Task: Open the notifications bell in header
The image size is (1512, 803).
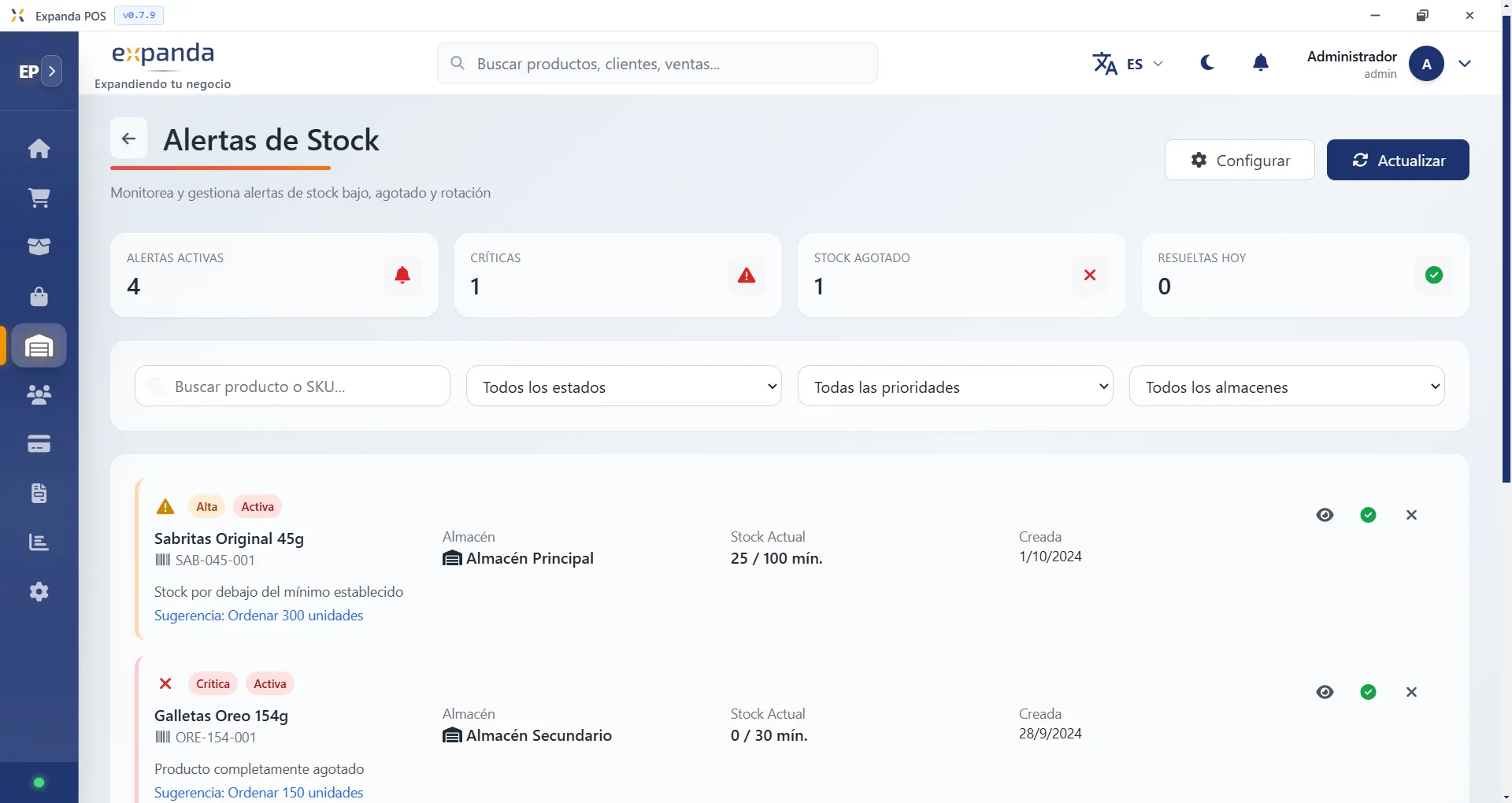Action: [1261, 63]
